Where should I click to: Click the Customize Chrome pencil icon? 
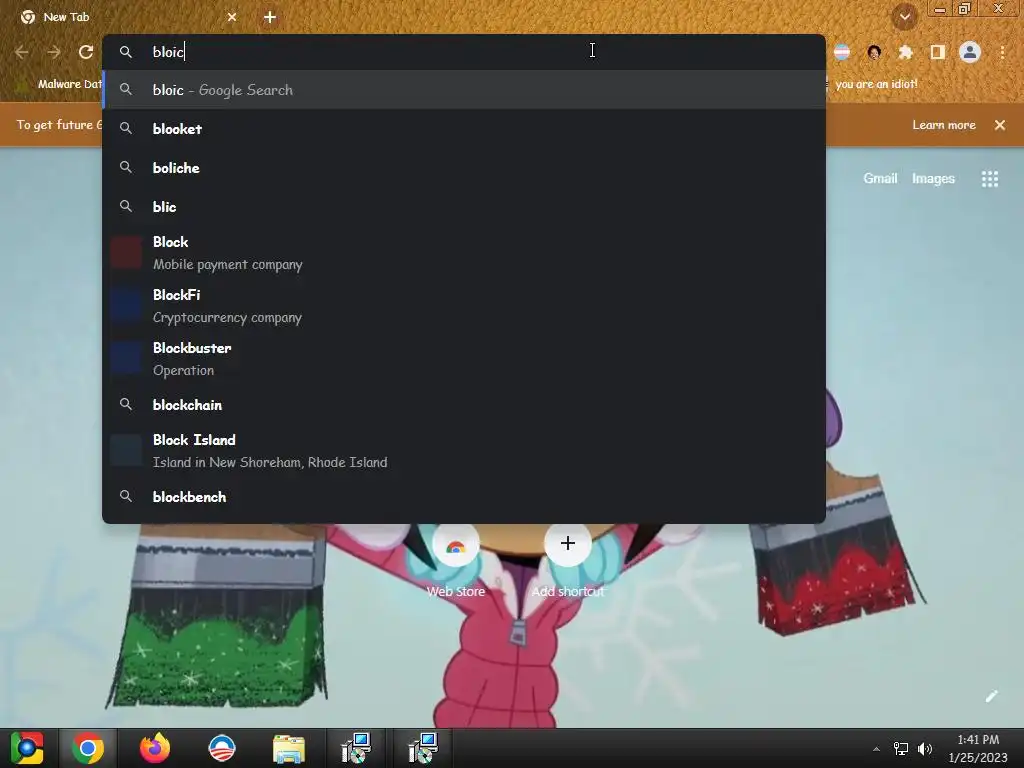point(991,696)
